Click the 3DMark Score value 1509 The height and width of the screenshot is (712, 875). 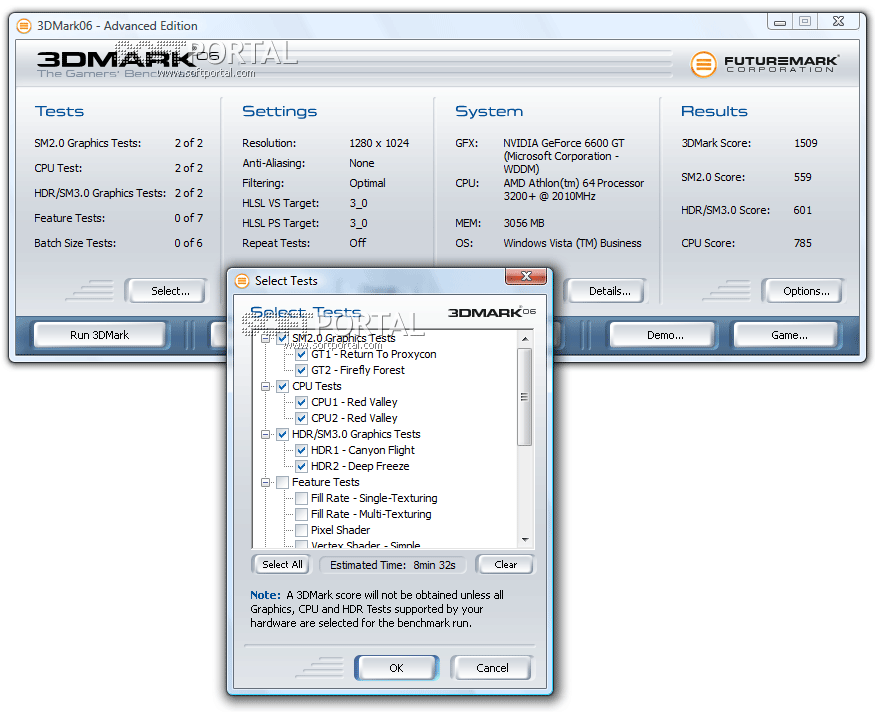pyautogui.click(x=806, y=143)
